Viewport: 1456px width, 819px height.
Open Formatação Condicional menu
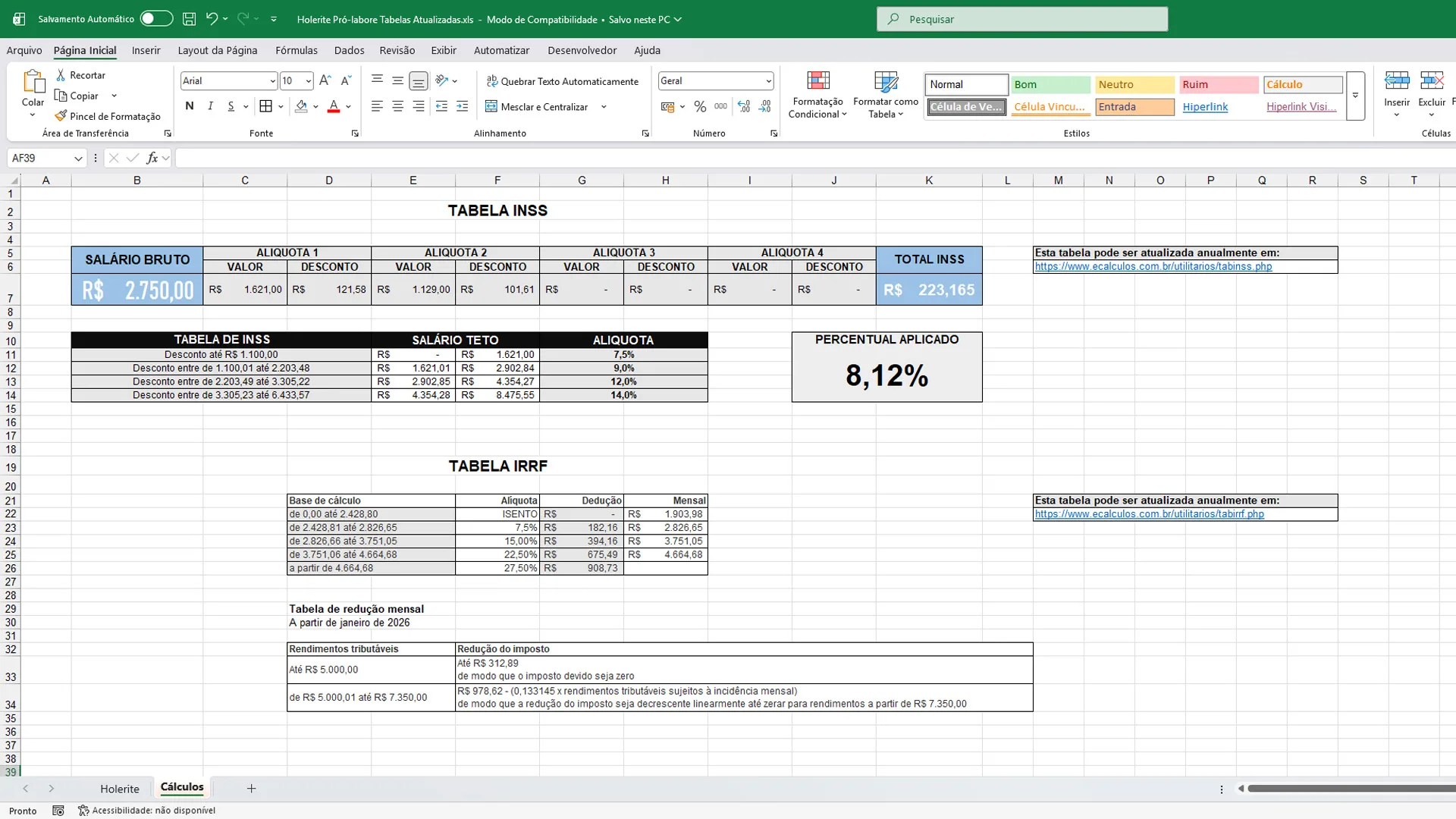click(x=817, y=95)
